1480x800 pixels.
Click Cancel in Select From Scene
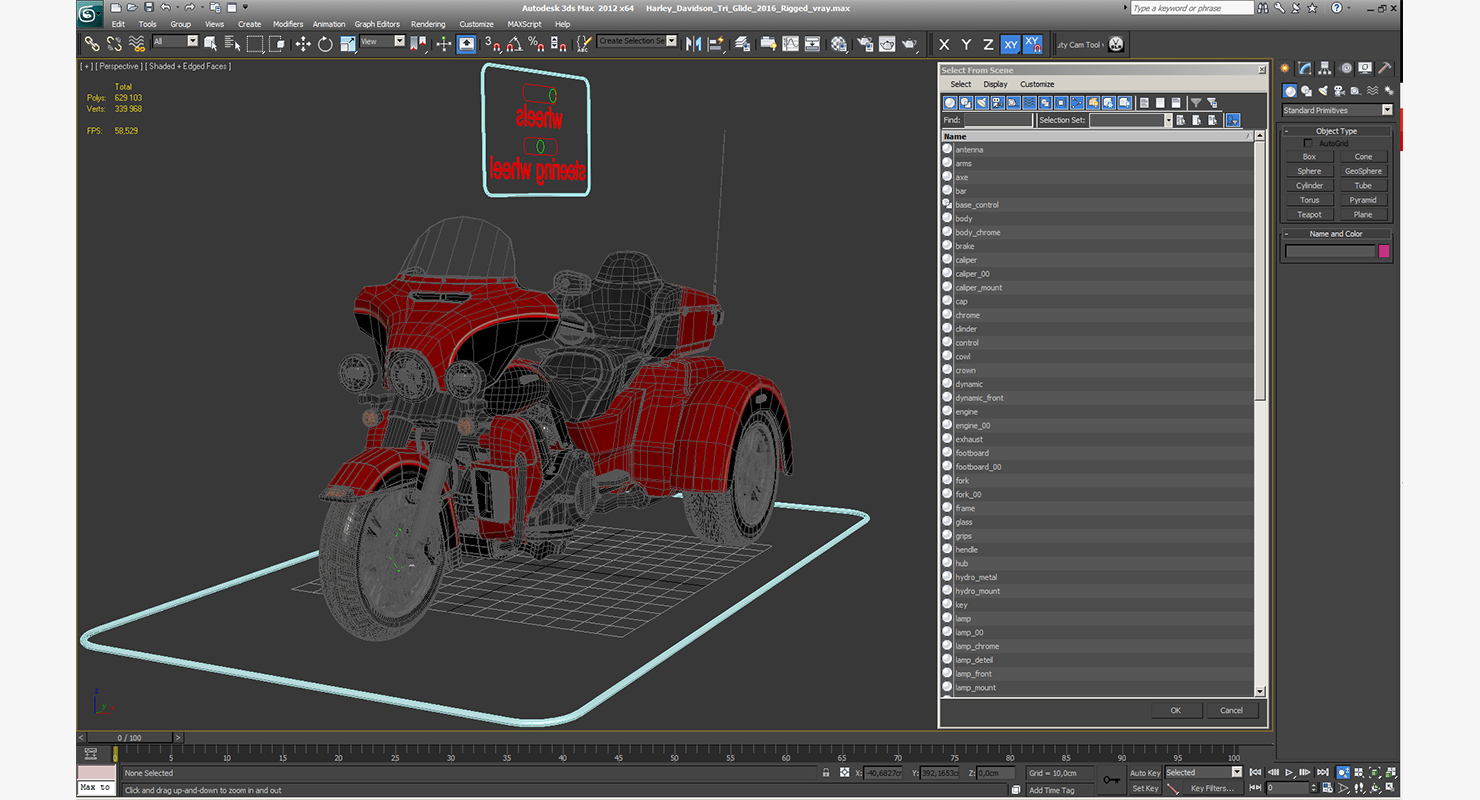click(x=1231, y=710)
